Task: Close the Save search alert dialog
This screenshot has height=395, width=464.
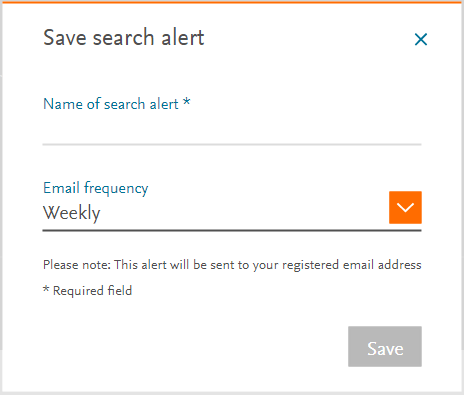Action: tap(421, 39)
